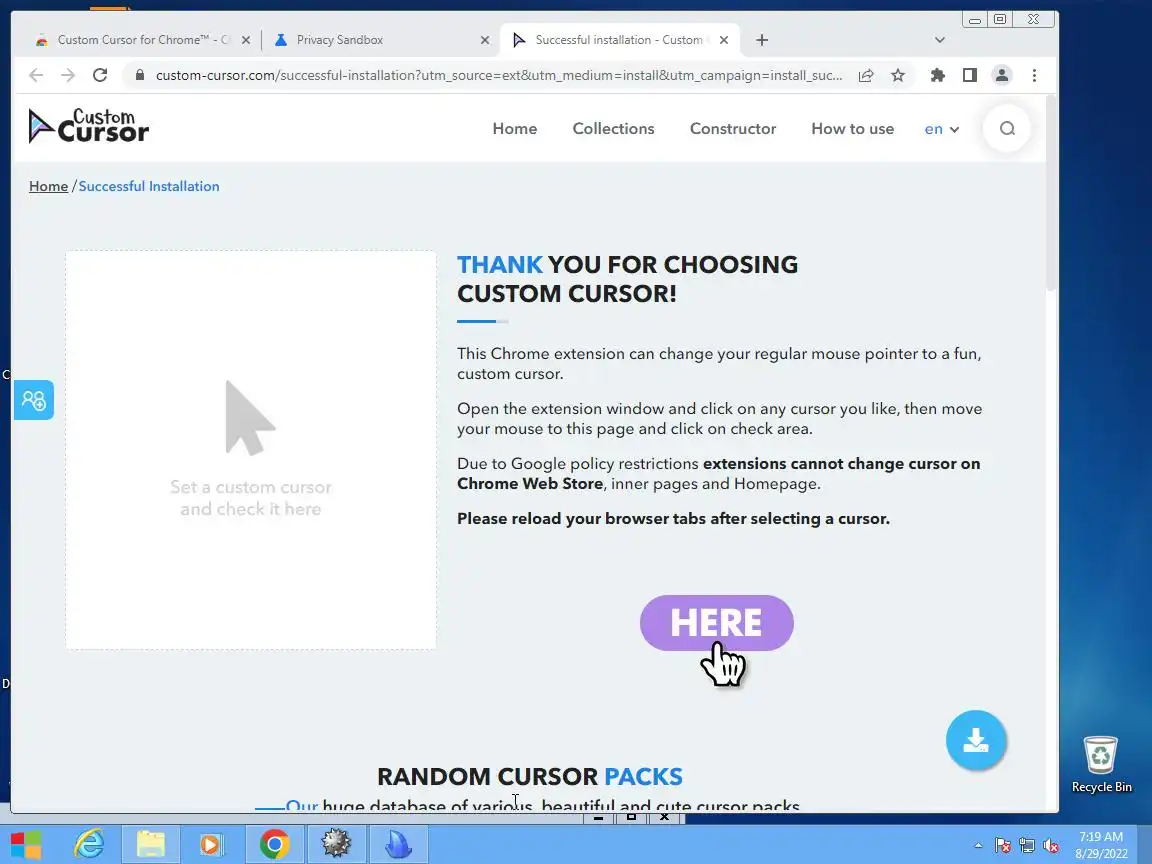This screenshot has height=864, width=1152.
Task: Toggle the Chrome side panel icon
Action: (970, 75)
